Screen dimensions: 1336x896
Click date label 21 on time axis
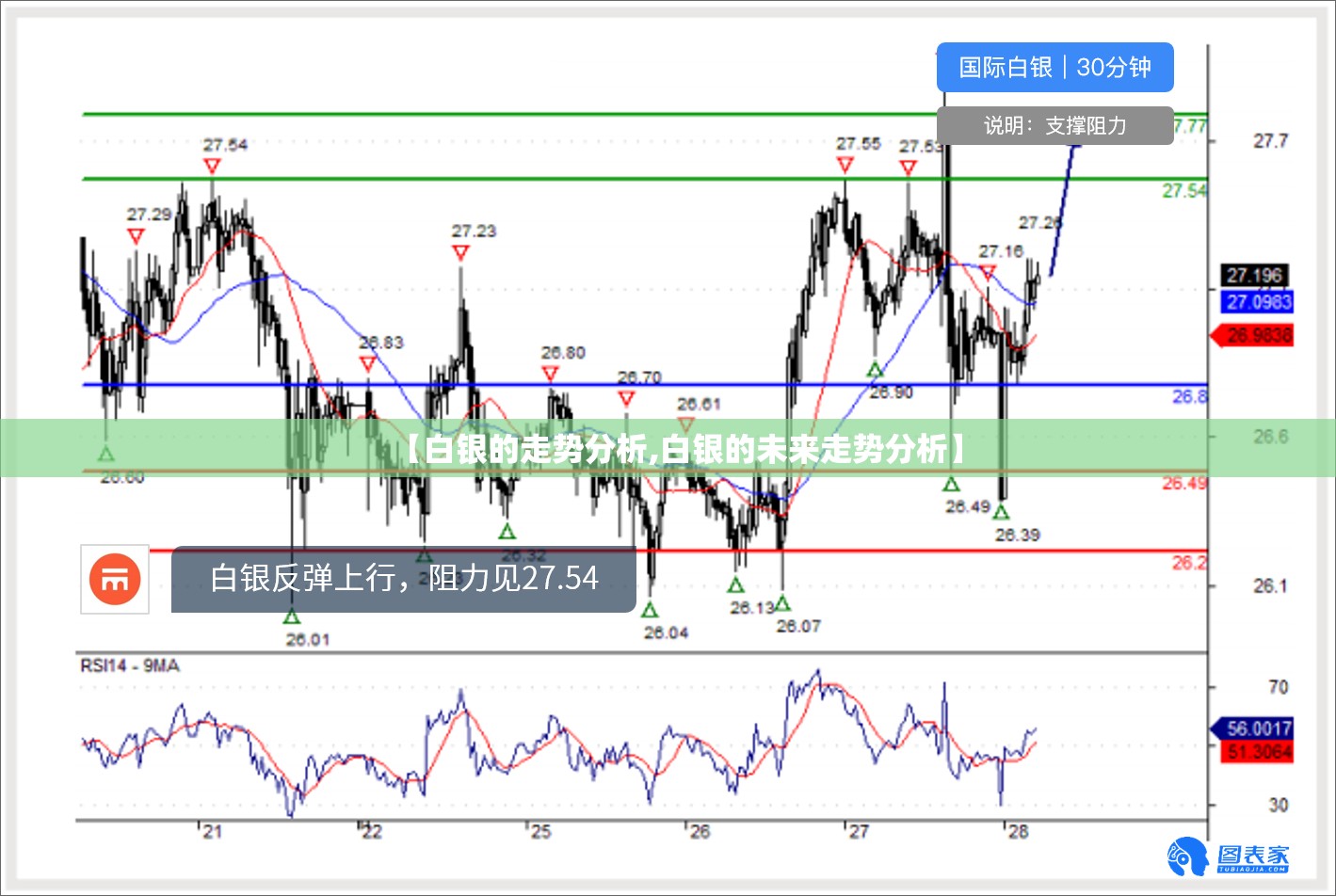(212, 831)
